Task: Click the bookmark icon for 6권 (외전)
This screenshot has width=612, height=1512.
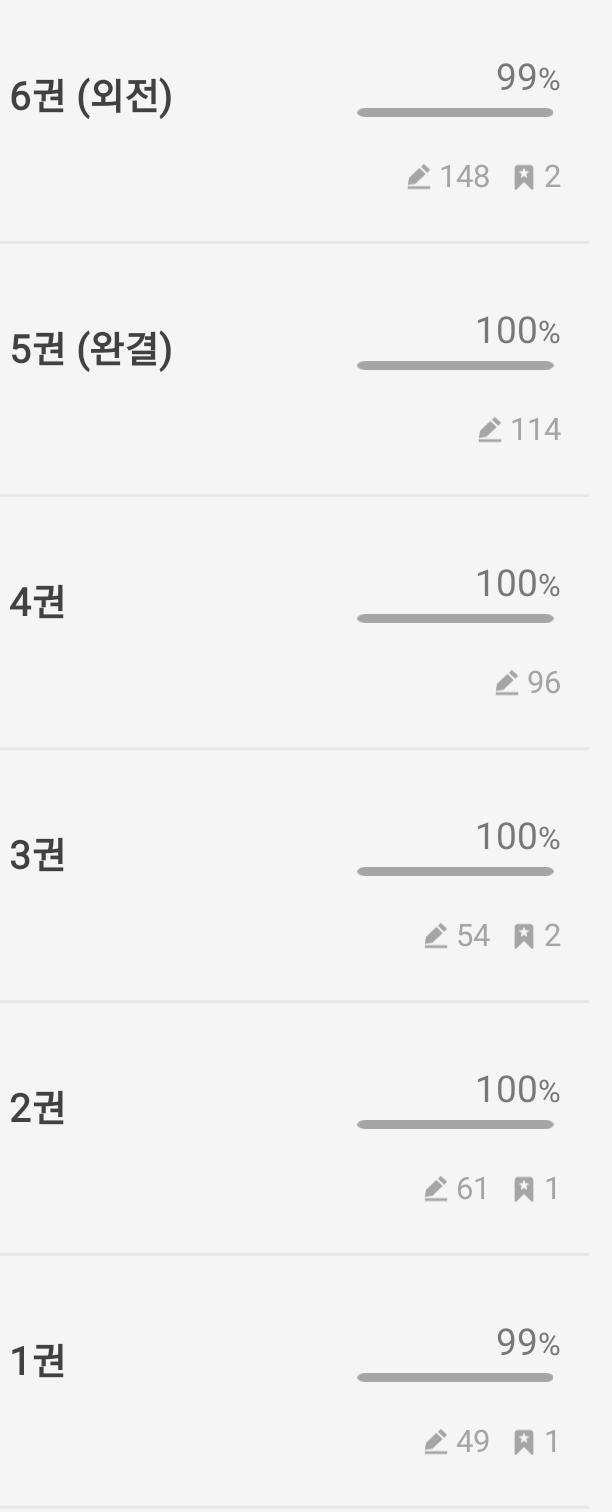Action: point(523,178)
